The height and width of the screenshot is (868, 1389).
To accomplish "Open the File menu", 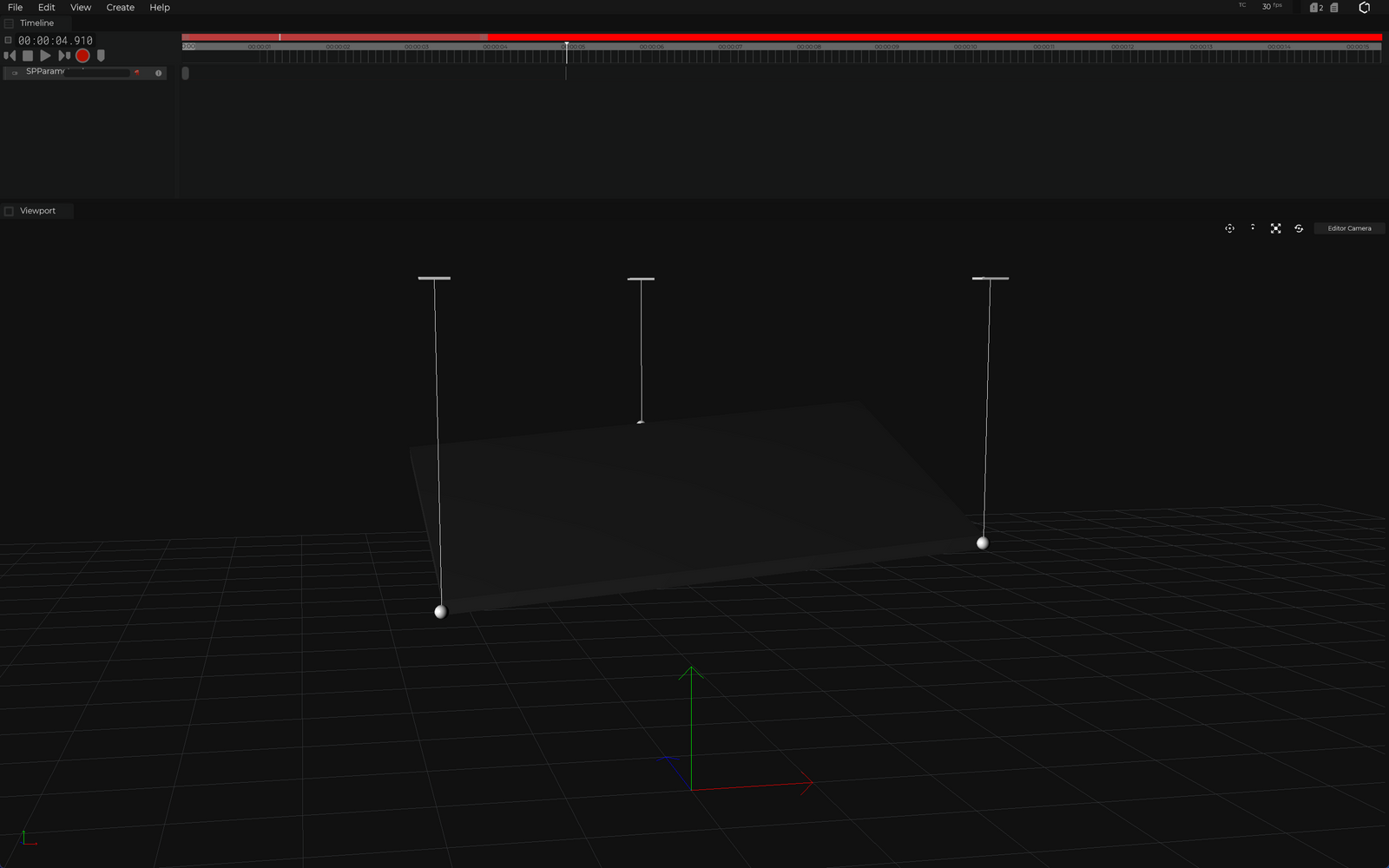I will (15, 7).
